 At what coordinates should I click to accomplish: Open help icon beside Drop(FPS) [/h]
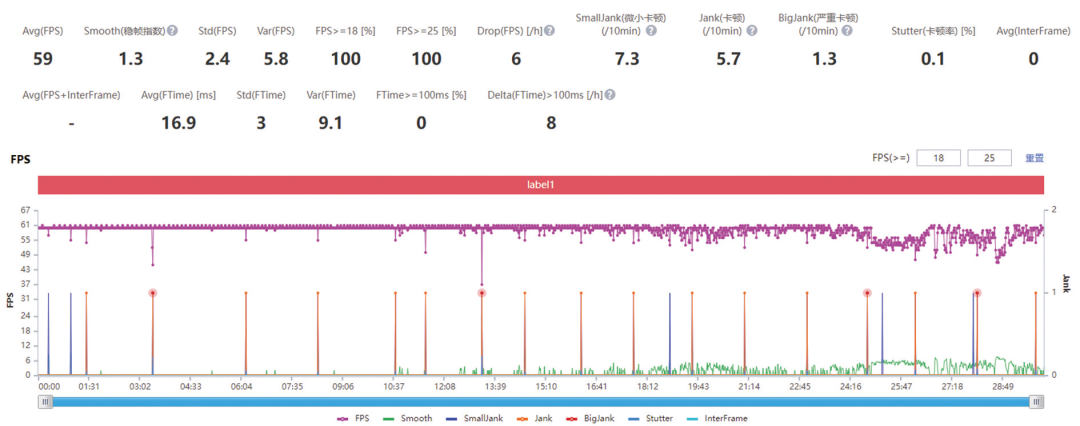coord(550,31)
